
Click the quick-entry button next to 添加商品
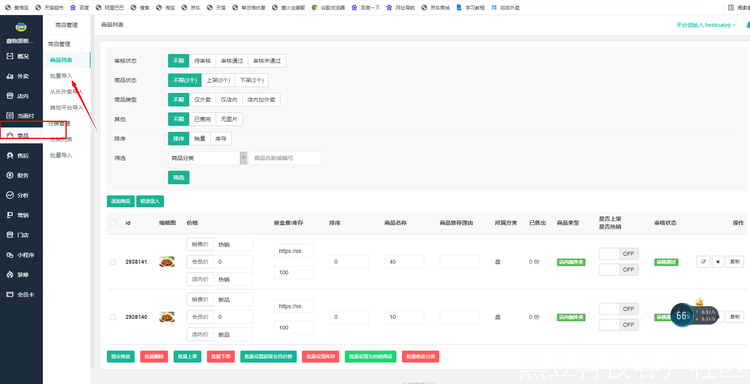[x=150, y=201]
